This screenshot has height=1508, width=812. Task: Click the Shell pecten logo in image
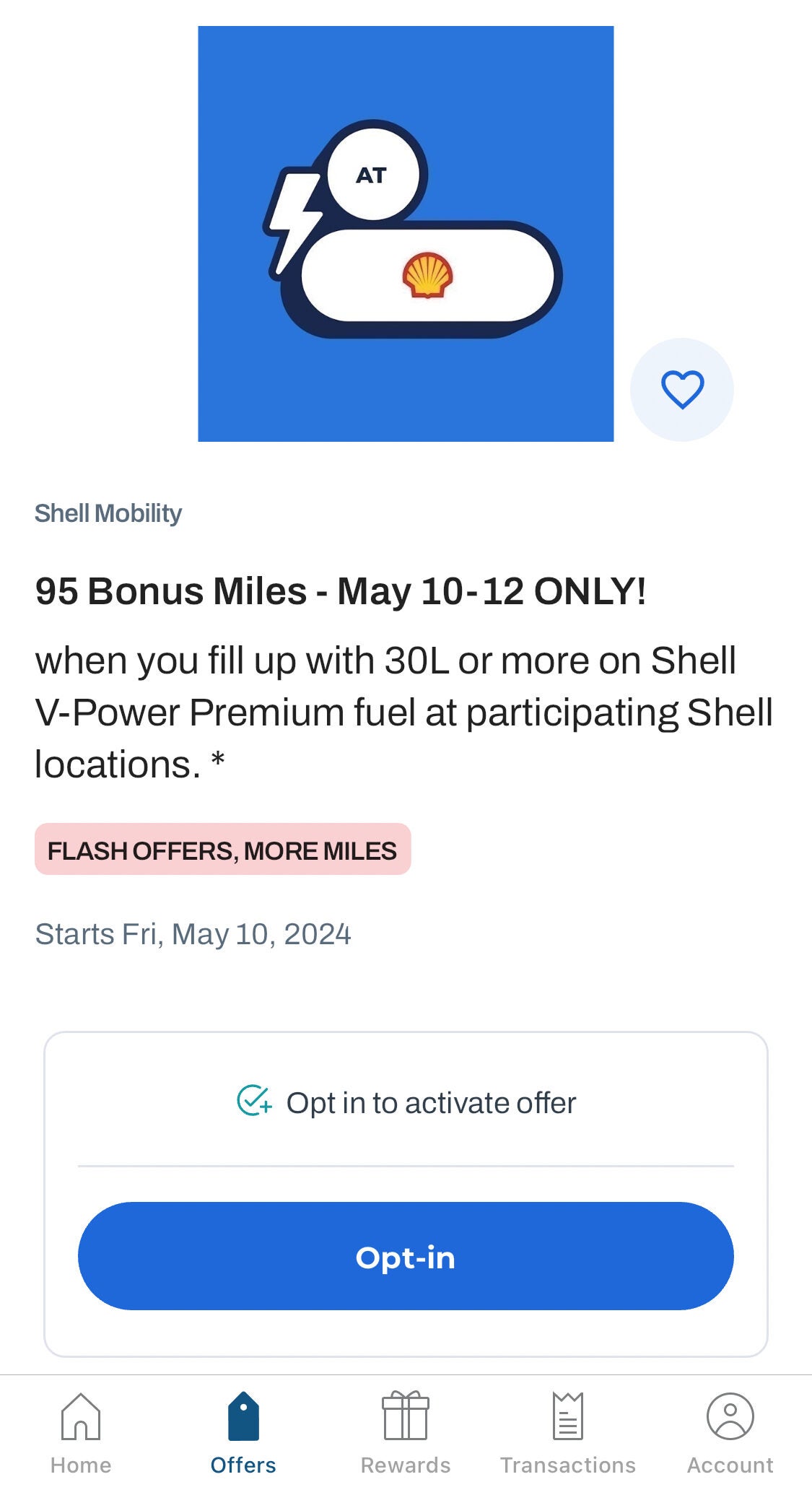click(x=427, y=275)
